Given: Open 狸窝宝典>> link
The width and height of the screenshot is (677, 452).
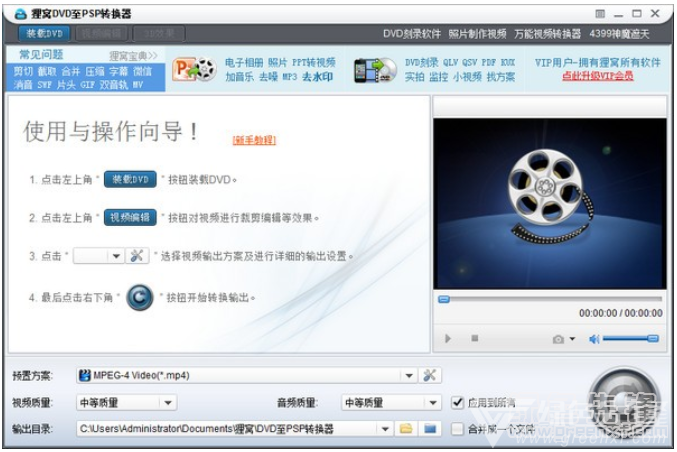Looking at the screenshot, I should [x=133, y=55].
